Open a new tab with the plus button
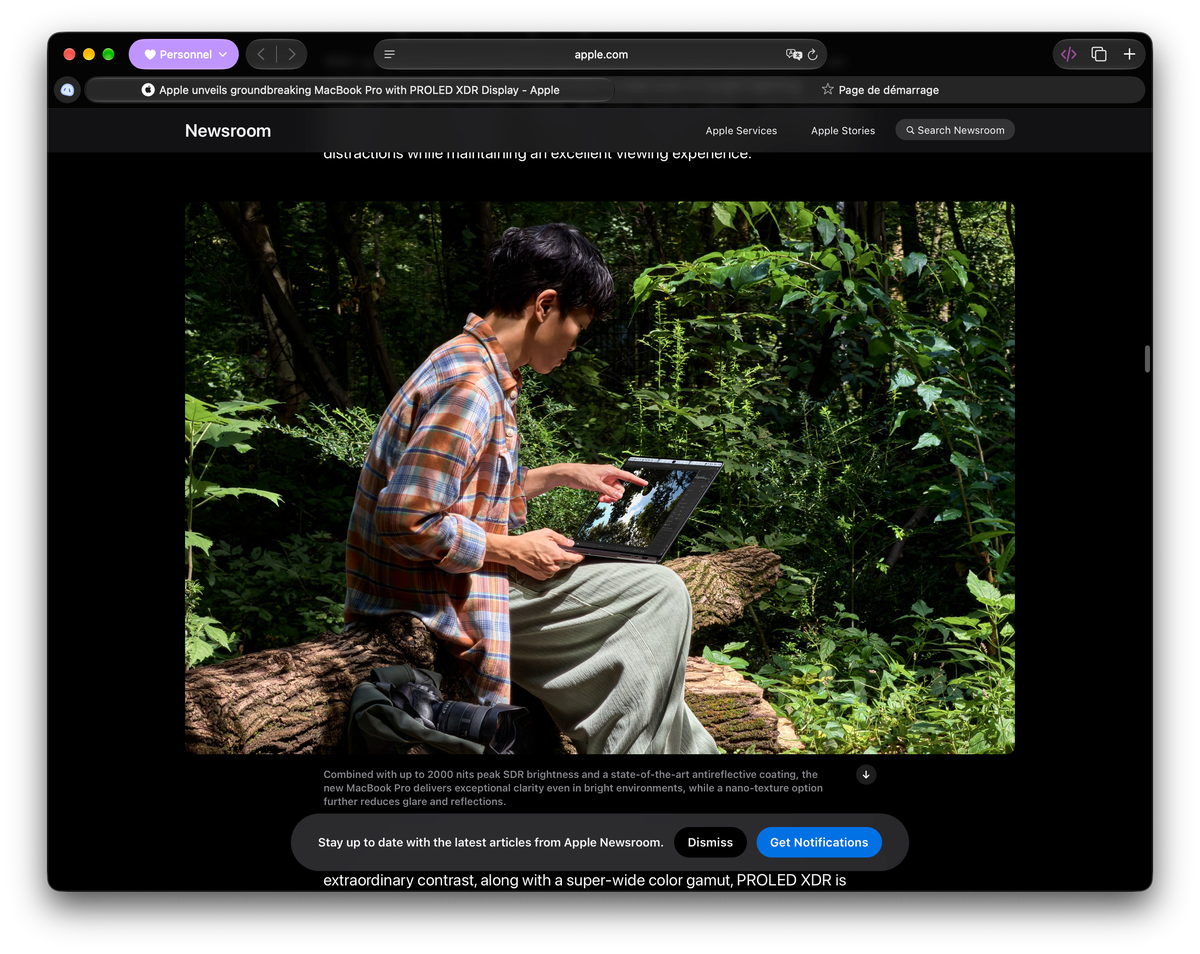1200x954 pixels. pyautogui.click(x=1129, y=54)
